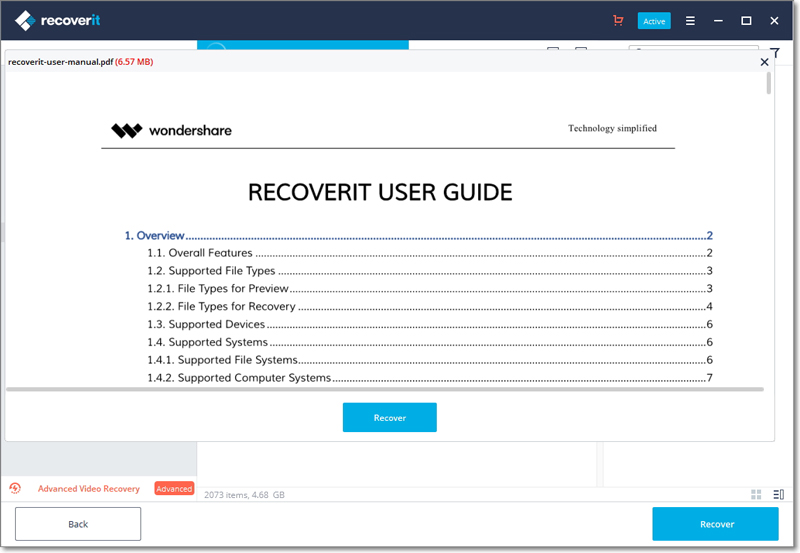
Task: Click the preview horizontal scrollbar
Action: [x=385, y=389]
